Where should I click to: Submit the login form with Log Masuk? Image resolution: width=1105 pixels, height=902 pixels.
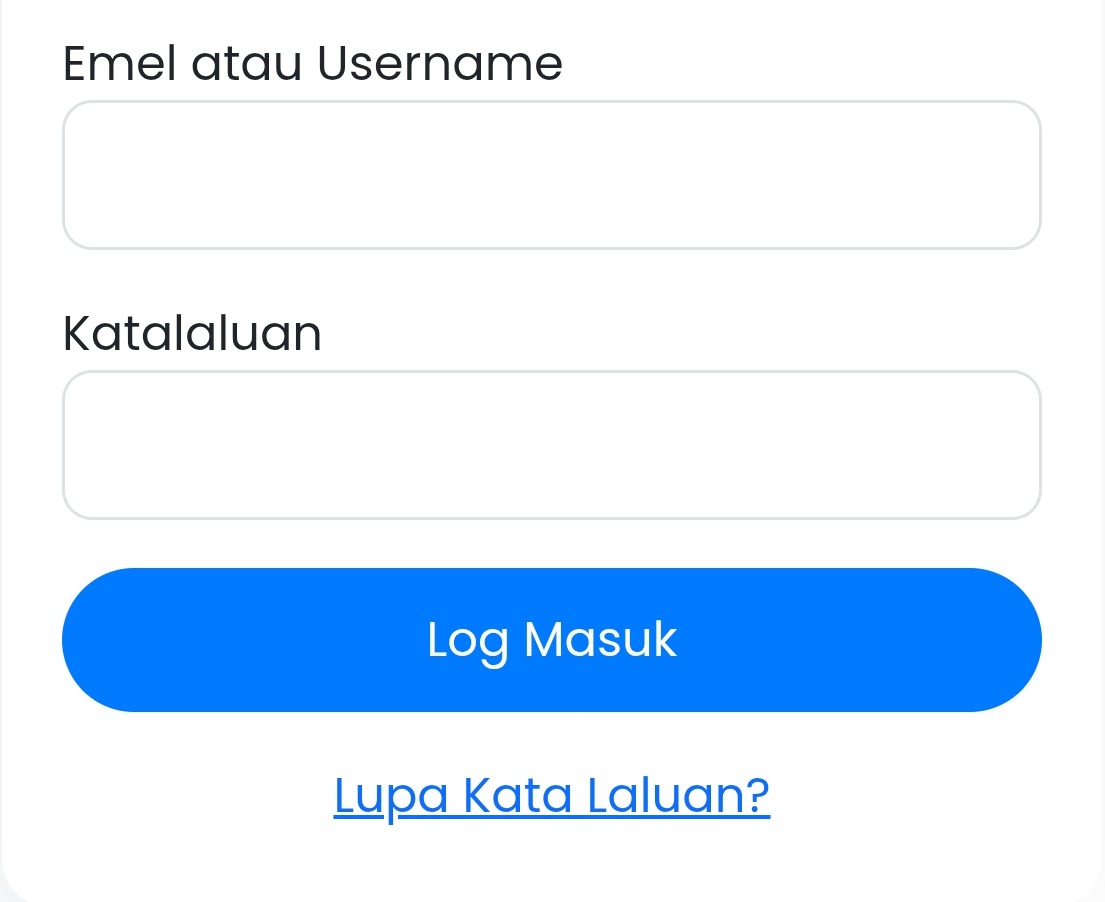551,640
